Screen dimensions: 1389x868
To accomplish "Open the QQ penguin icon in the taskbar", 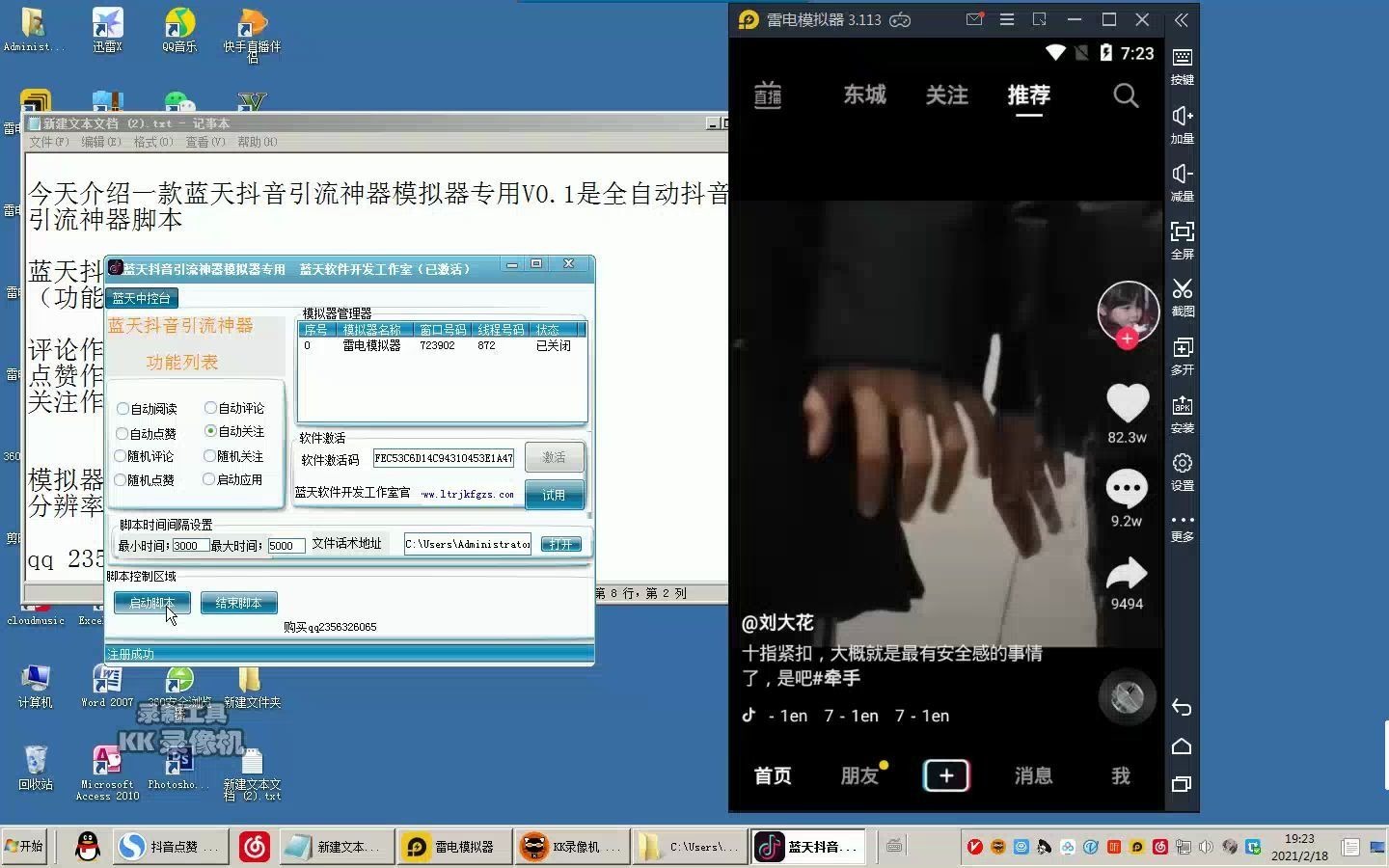I will [x=88, y=847].
